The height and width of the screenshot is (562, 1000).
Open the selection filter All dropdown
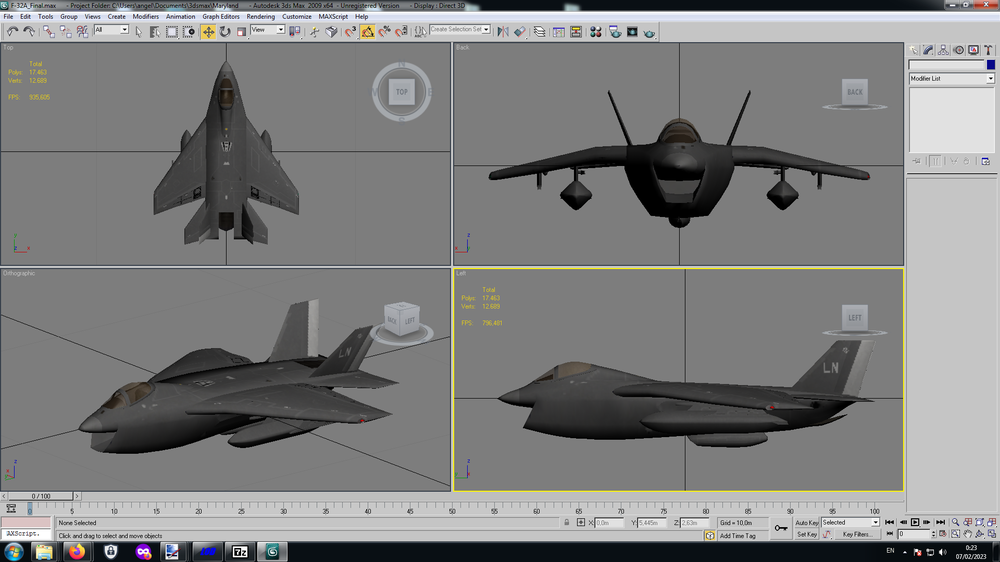[x=112, y=30]
